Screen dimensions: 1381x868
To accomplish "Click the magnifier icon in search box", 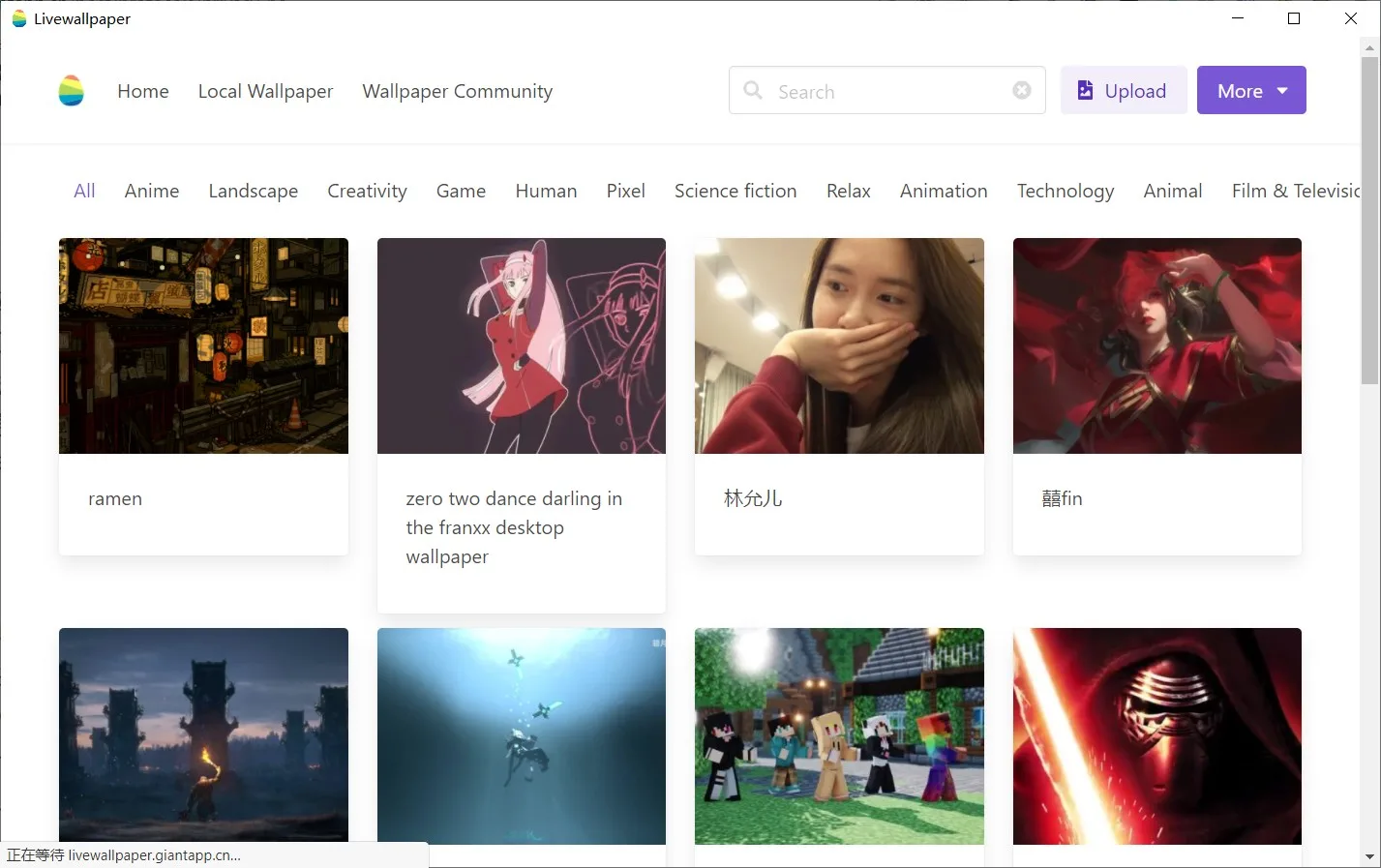I will (x=753, y=90).
